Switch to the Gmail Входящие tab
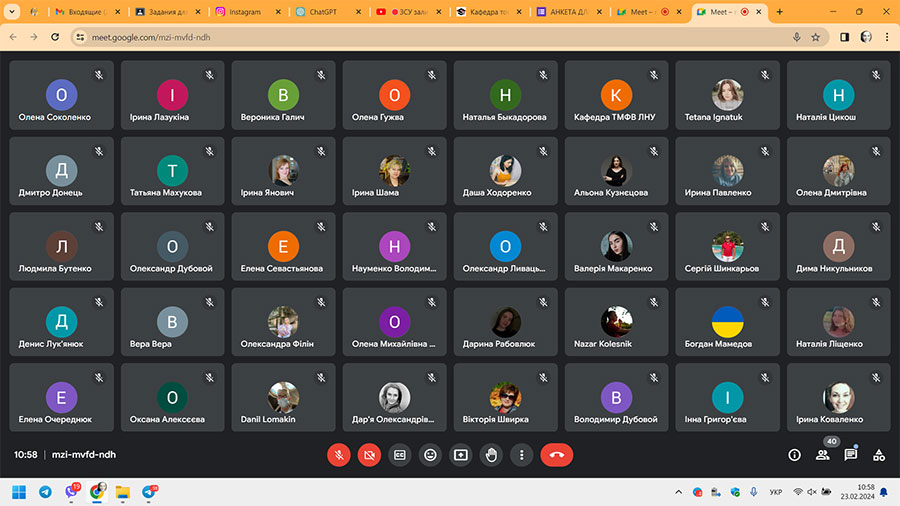Viewport: 900px width, 506px height. (87, 11)
